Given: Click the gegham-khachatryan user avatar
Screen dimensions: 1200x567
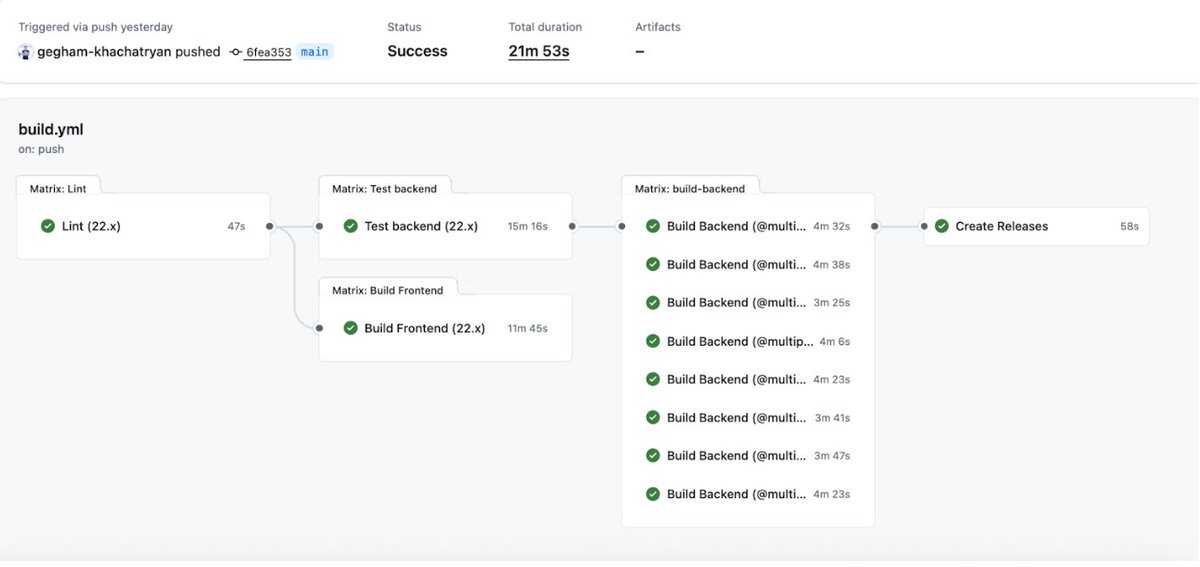Looking at the screenshot, I should click(26, 52).
